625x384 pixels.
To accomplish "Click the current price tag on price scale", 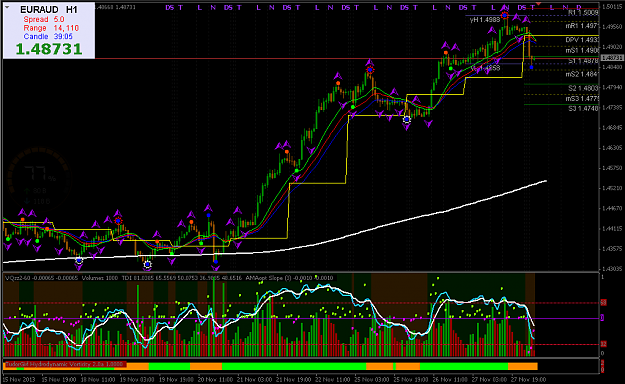I will (612, 58).
